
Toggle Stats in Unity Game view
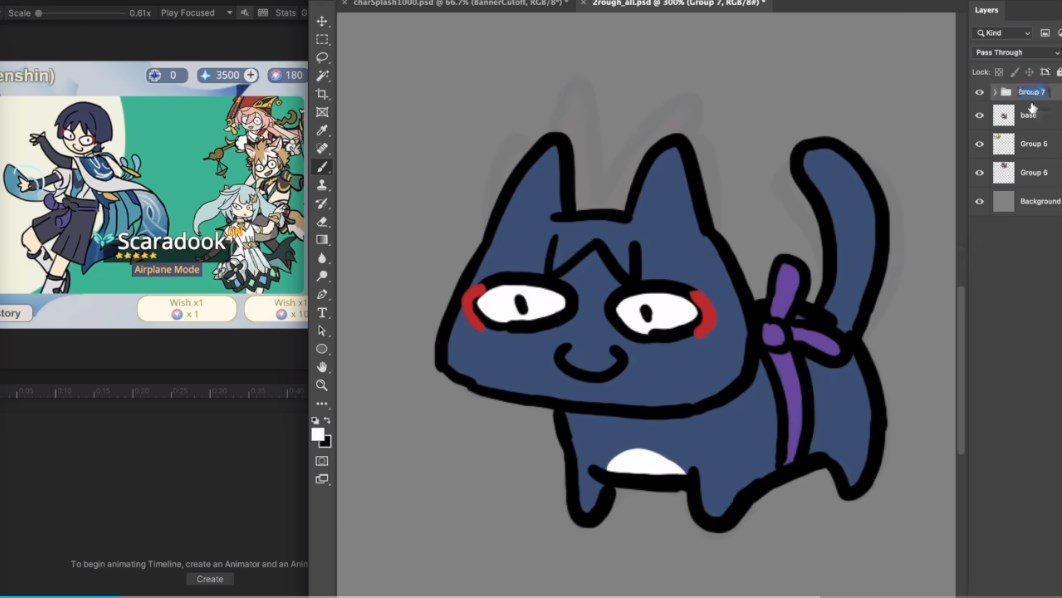pyautogui.click(x=285, y=12)
